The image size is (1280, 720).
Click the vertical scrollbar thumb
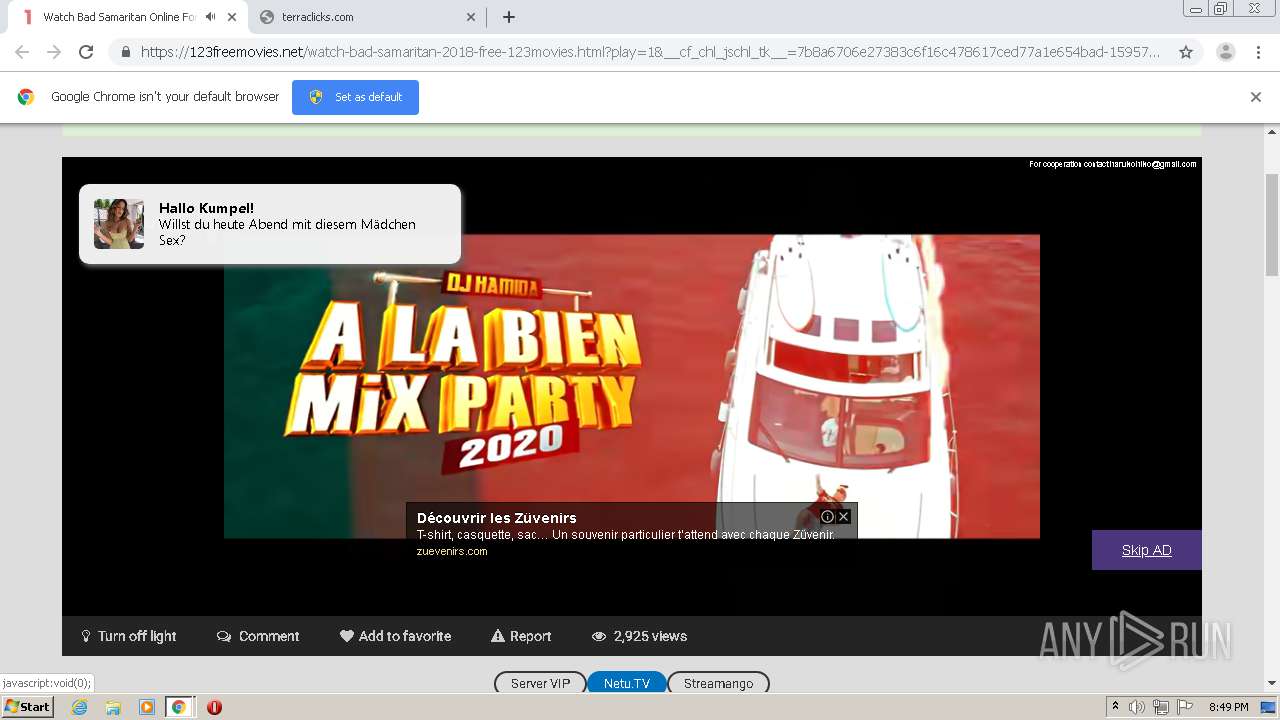coord(1272,224)
